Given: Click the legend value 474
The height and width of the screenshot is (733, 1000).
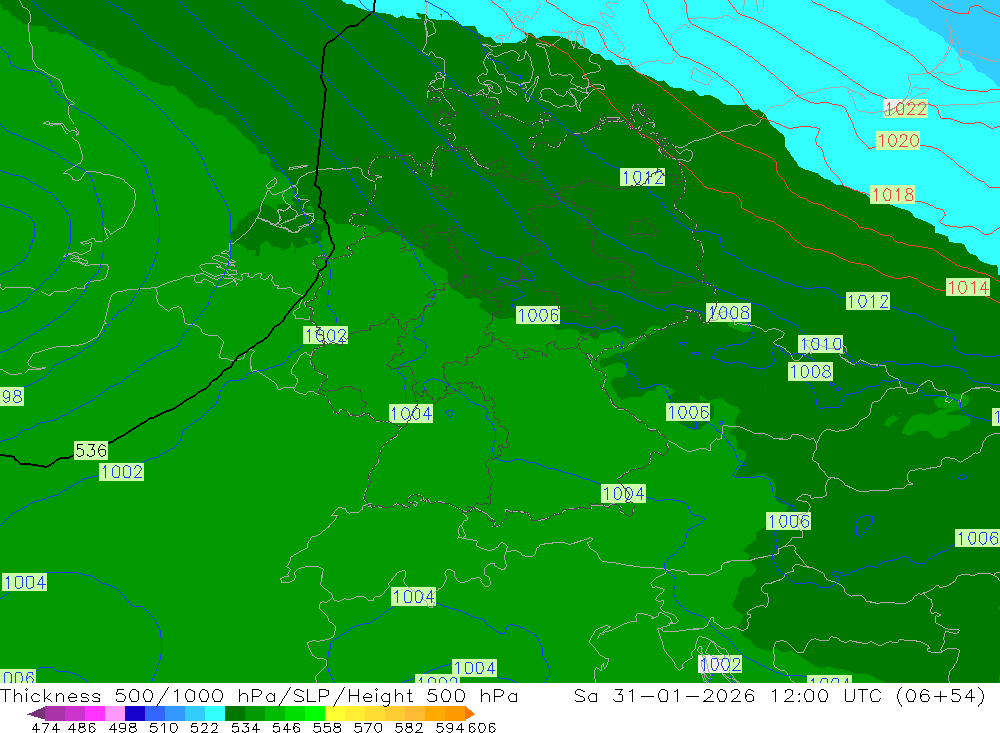Looking at the screenshot, I should (45, 727).
